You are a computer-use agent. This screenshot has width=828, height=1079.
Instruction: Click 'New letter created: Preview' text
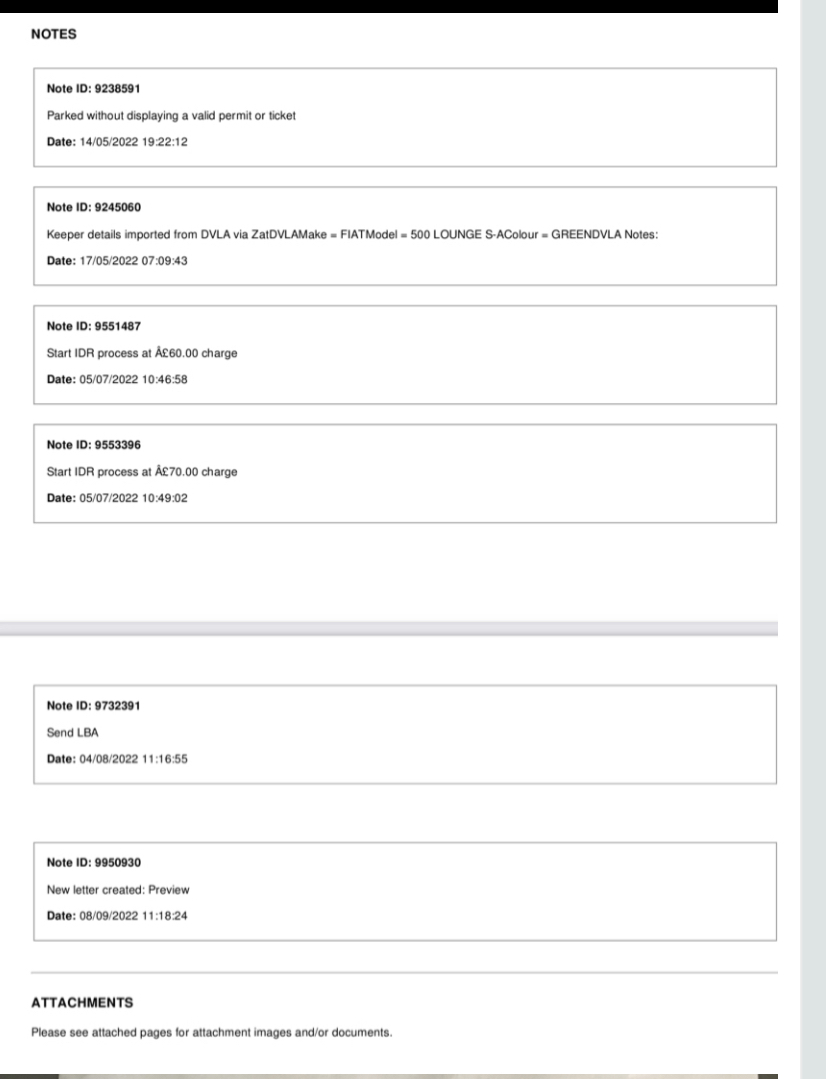point(118,890)
